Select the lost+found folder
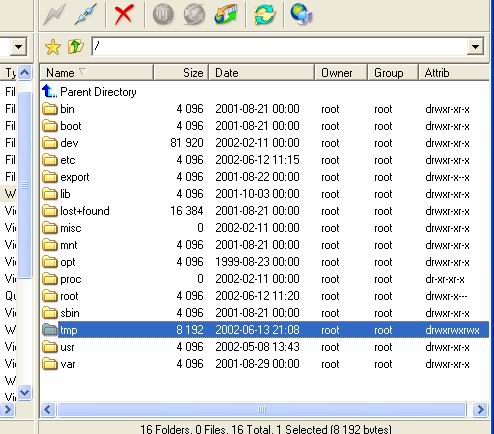 [265, 211]
